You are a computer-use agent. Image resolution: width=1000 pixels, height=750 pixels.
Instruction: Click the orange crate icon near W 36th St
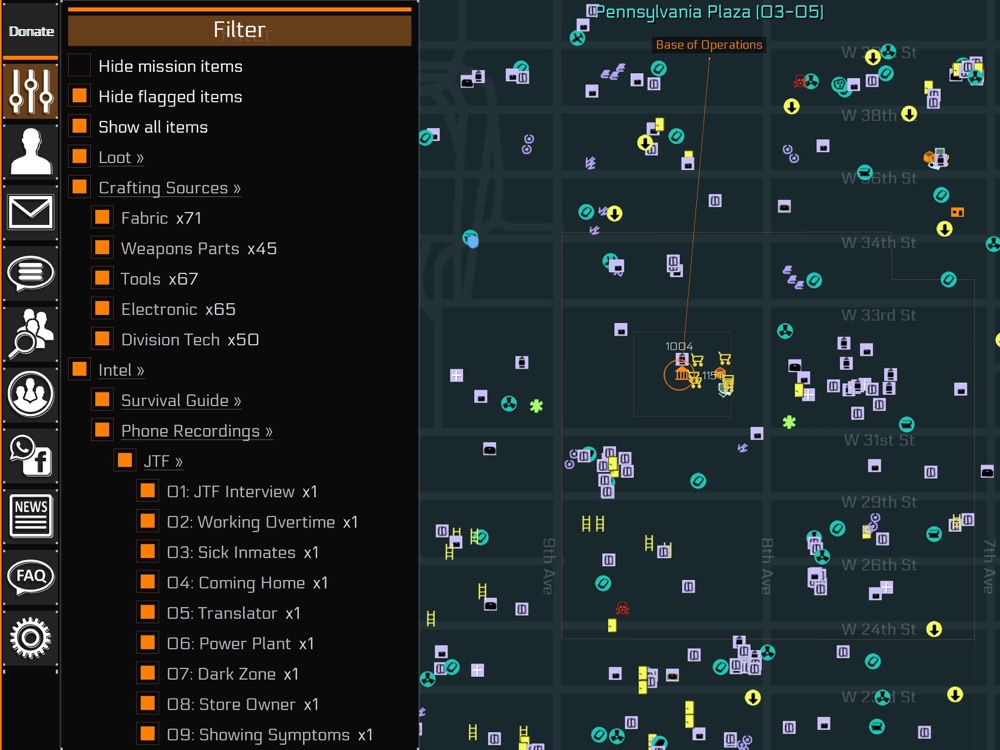(x=930, y=157)
